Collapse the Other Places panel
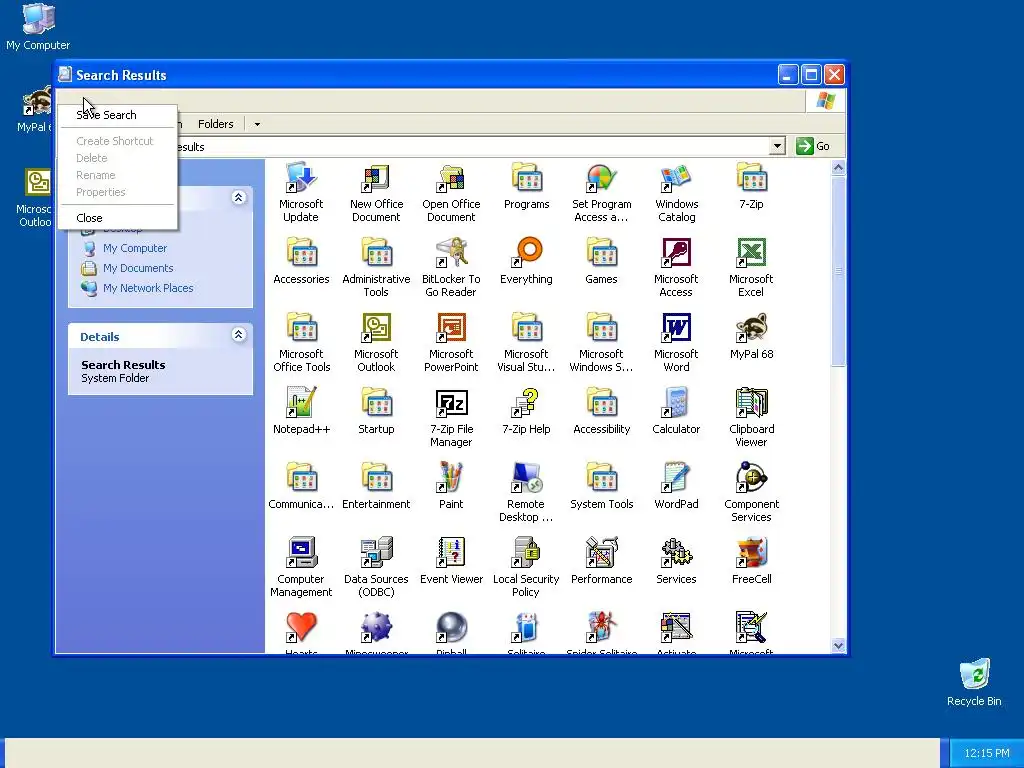This screenshot has height=768, width=1024. [x=238, y=197]
